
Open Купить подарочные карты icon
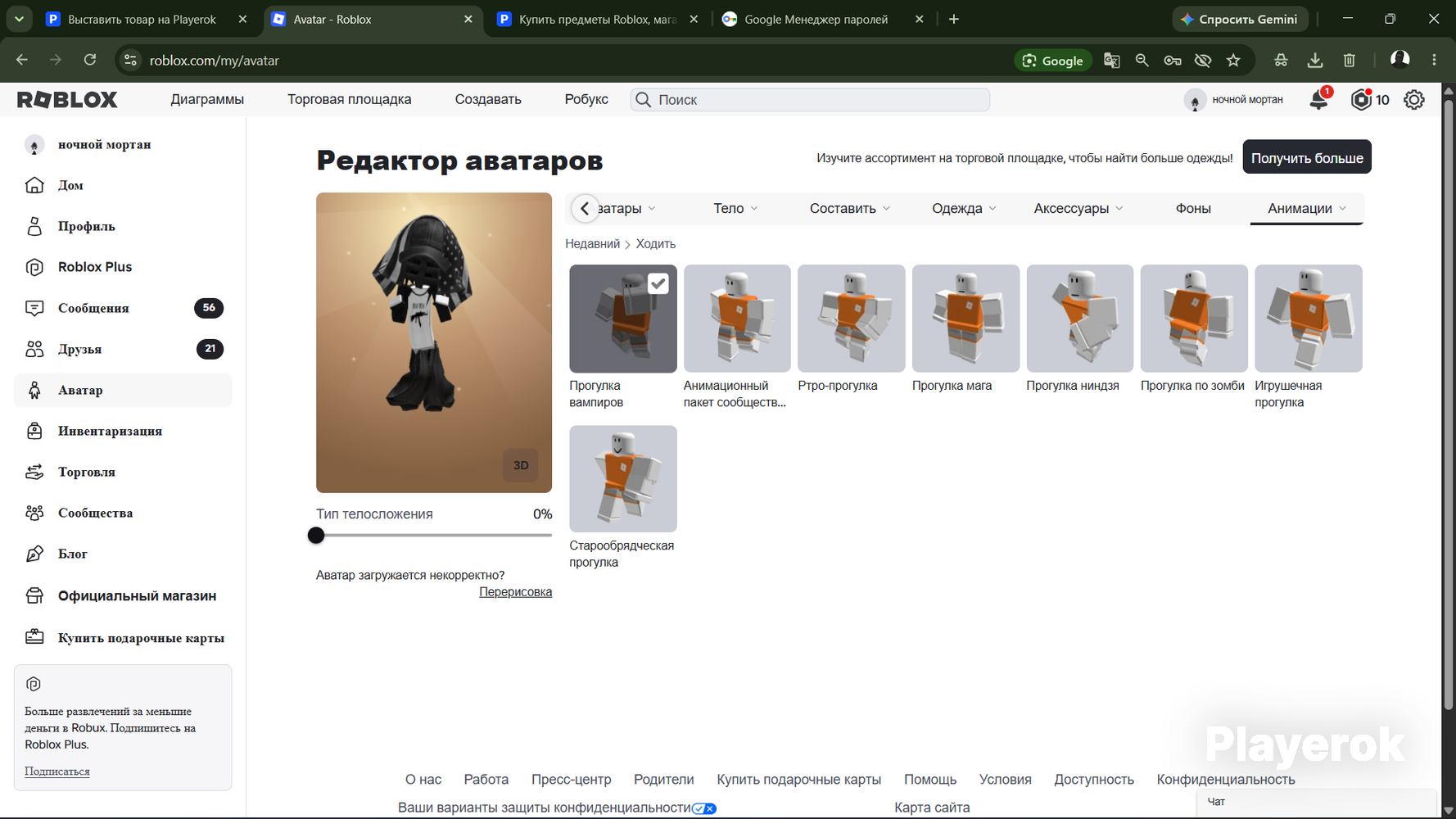34,637
